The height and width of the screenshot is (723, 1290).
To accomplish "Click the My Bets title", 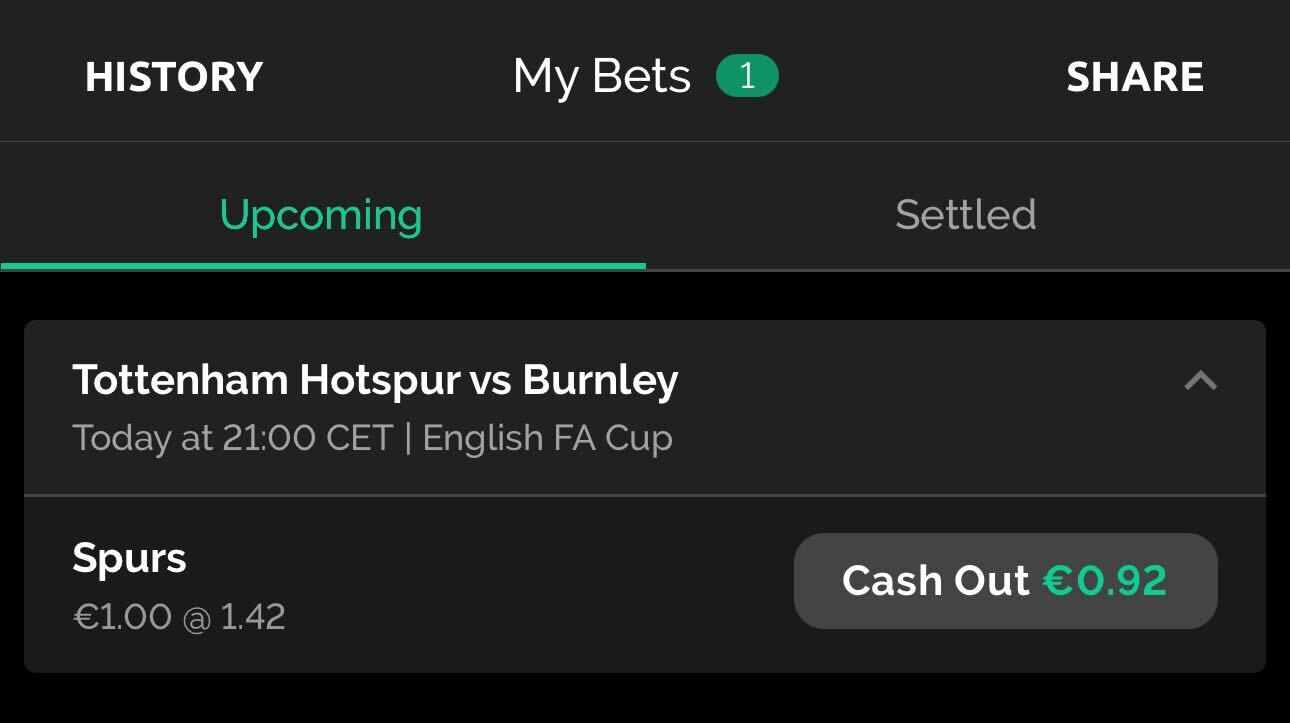I will (x=602, y=78).
